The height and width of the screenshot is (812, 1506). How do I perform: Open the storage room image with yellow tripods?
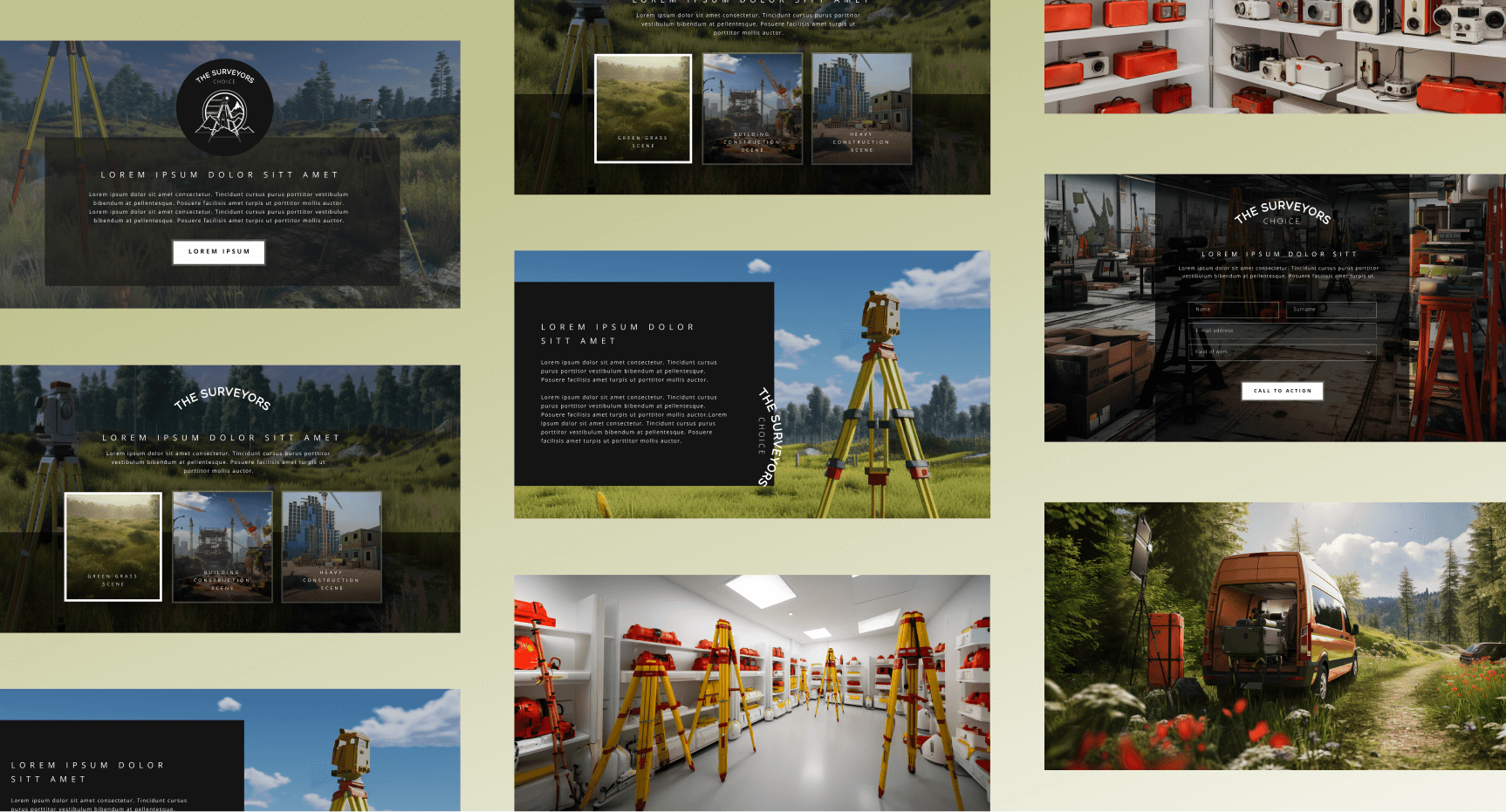pos(752,693)
